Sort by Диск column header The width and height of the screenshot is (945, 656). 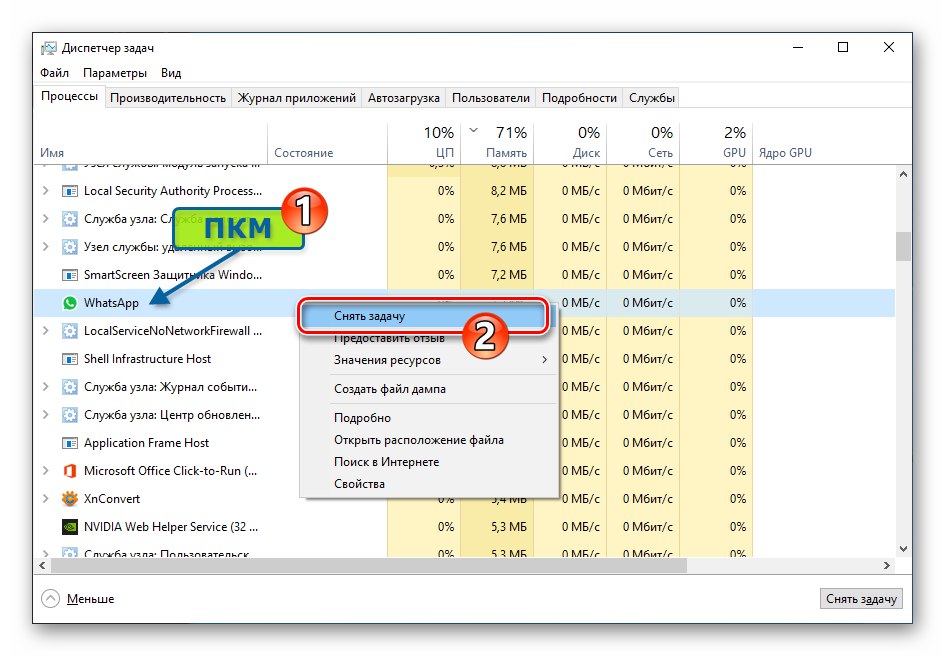coord(570,144)
